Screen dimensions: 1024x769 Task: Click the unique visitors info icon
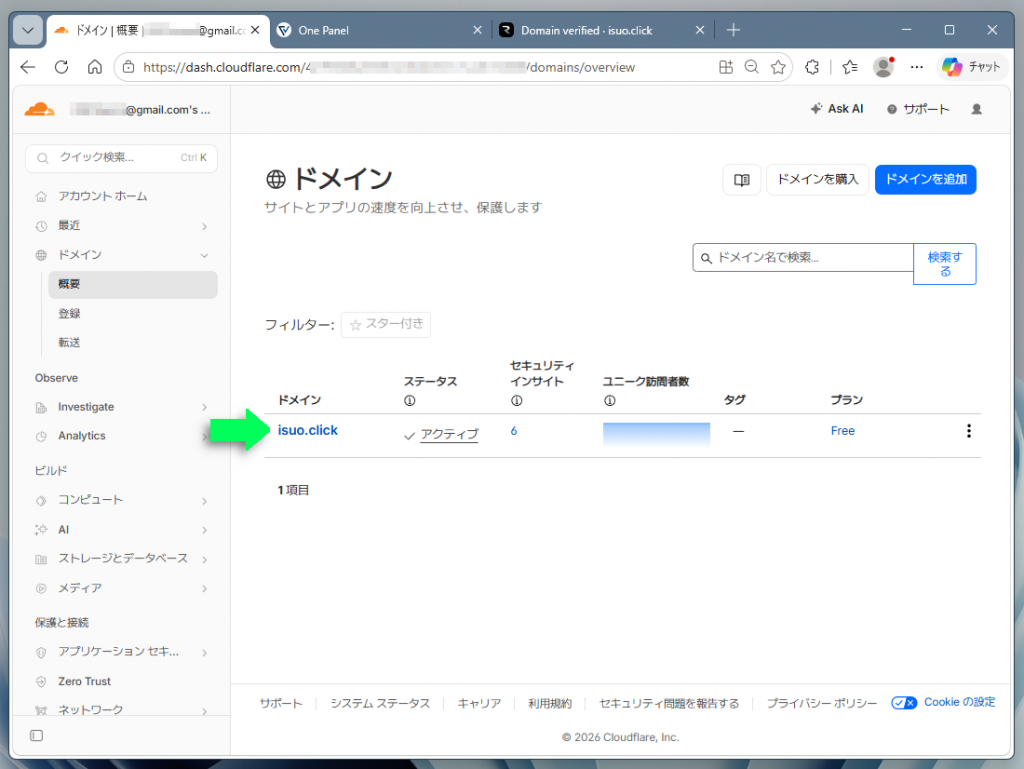point(609,400)
